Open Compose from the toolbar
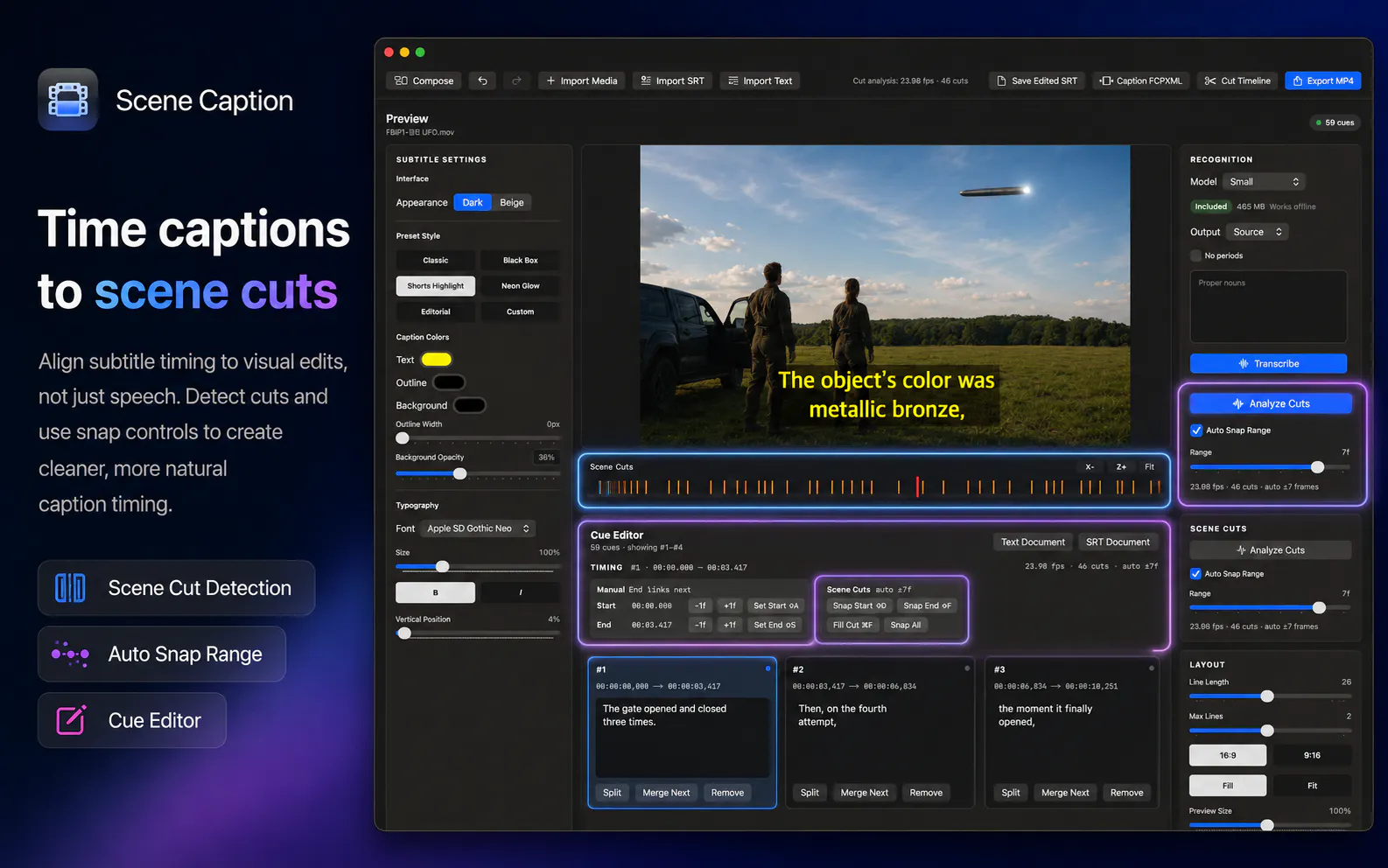The height and width of the screenshot is (868, 1388). tap(424, 80)
